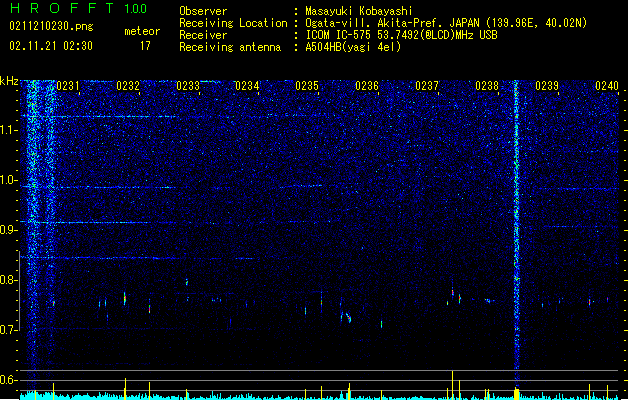
Task: Click the 0.8 frequency axis label
Action: [9, 280]
